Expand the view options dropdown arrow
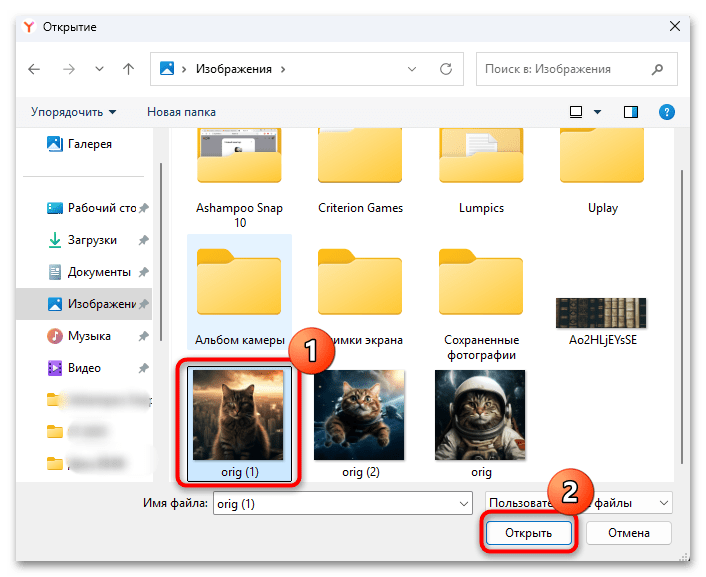 (x=598, y=112)
